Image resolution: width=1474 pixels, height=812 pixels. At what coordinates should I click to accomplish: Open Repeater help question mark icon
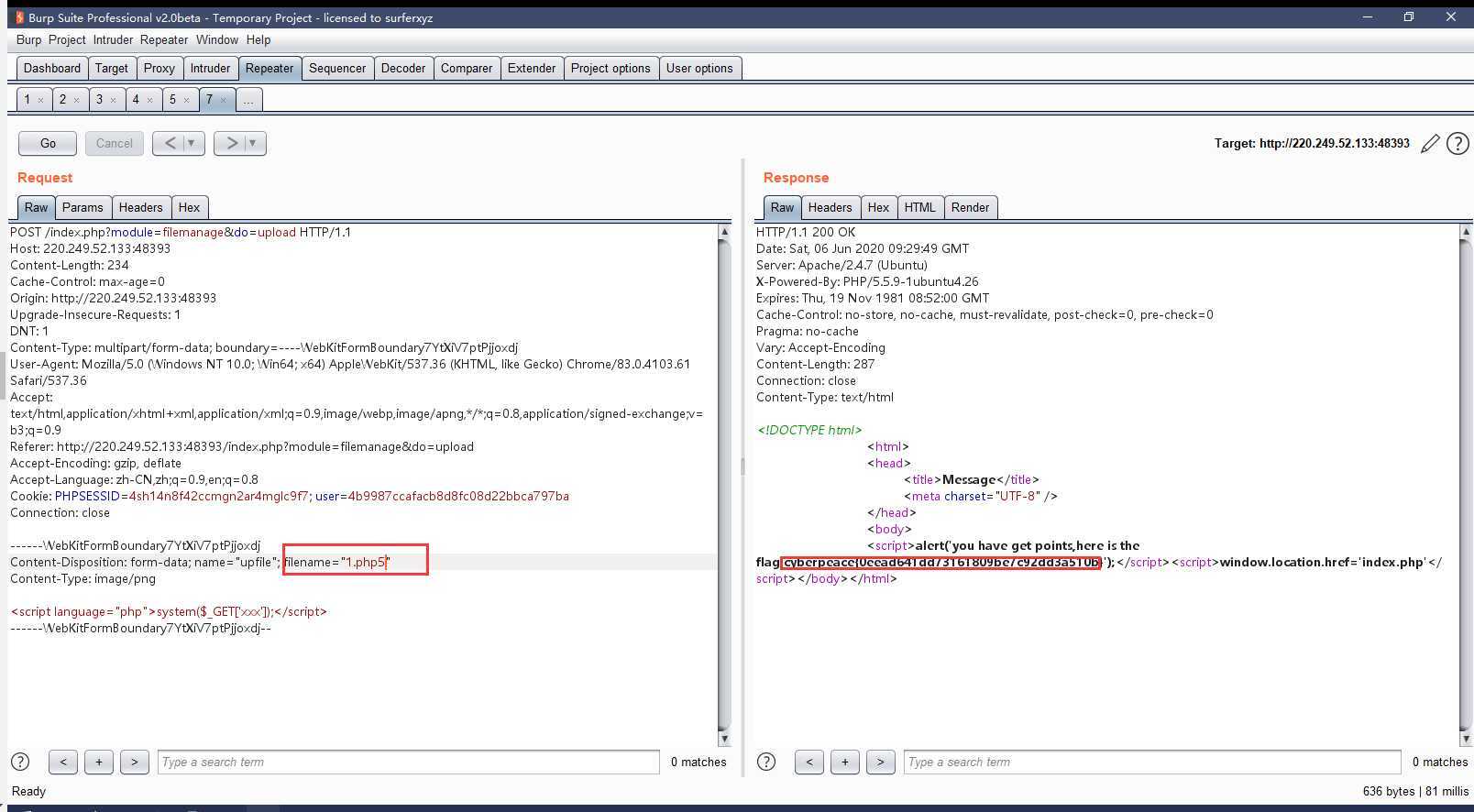[x=1457, y=144]
